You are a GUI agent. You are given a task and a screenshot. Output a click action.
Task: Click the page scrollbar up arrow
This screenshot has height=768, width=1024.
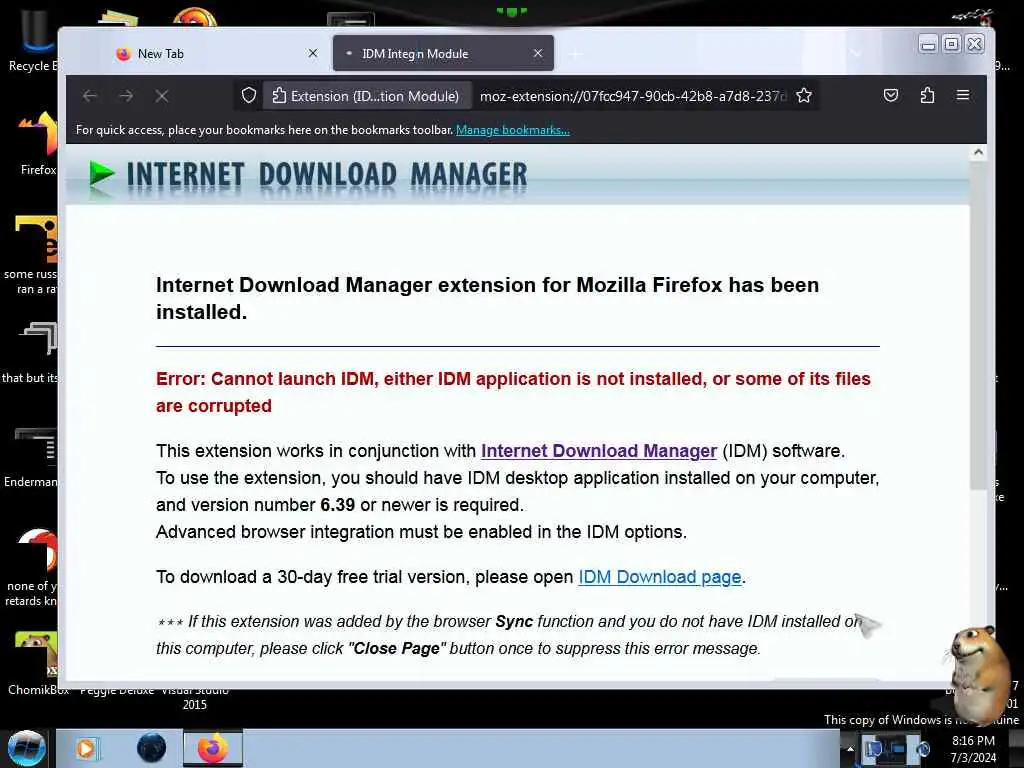click(978, 152)
